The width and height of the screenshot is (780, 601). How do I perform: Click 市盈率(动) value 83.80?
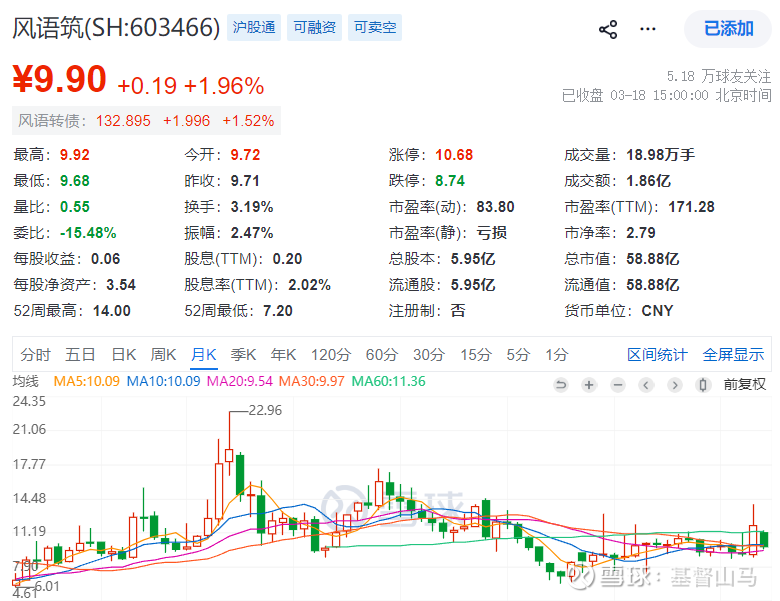pyautogui.click(x=495, y=206)
